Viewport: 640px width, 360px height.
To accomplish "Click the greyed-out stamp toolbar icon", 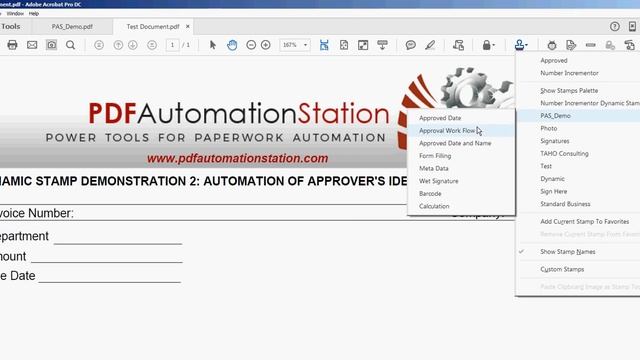I will pyautogui.click(x=610, y=45).
